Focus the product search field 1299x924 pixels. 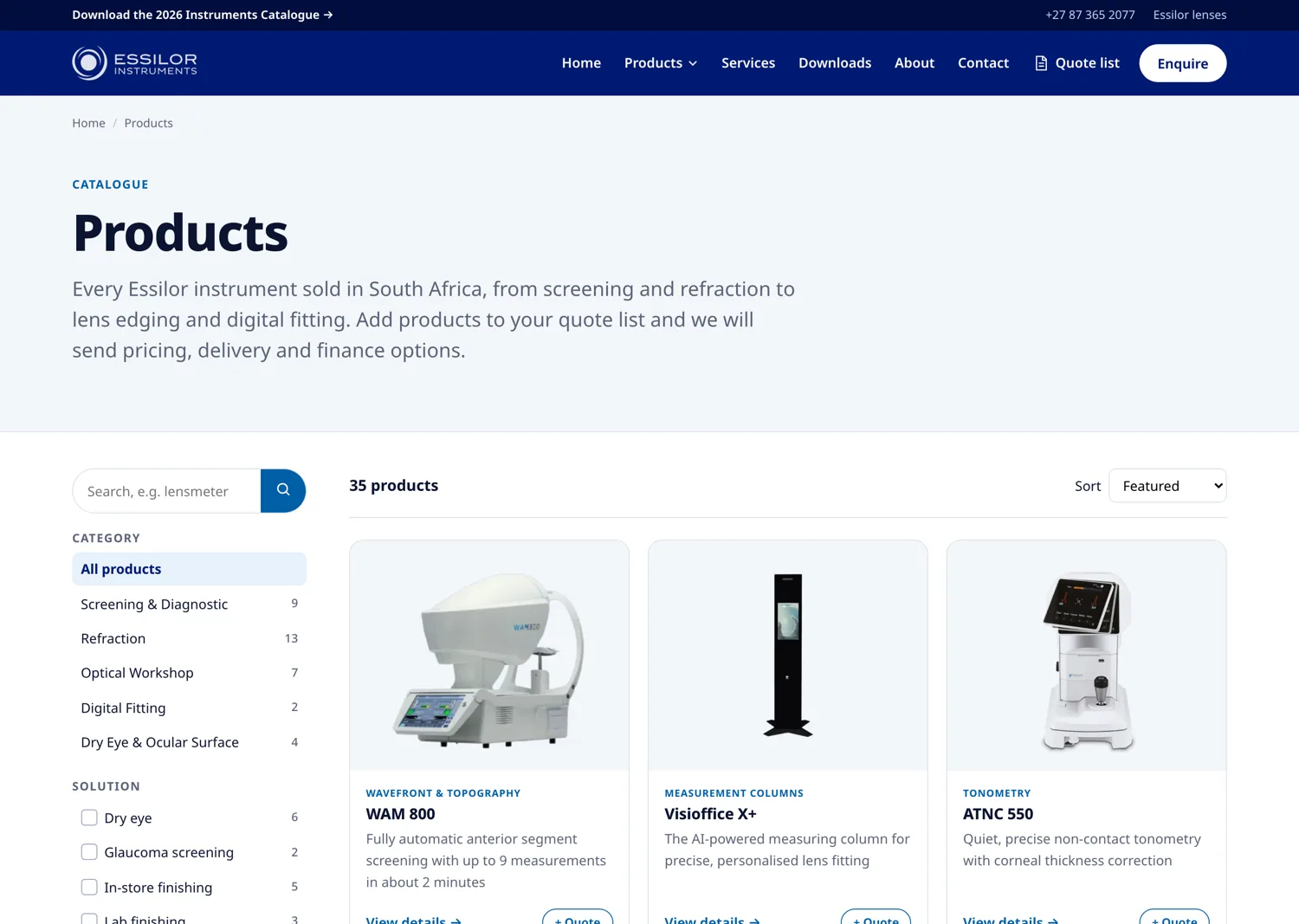167,491
